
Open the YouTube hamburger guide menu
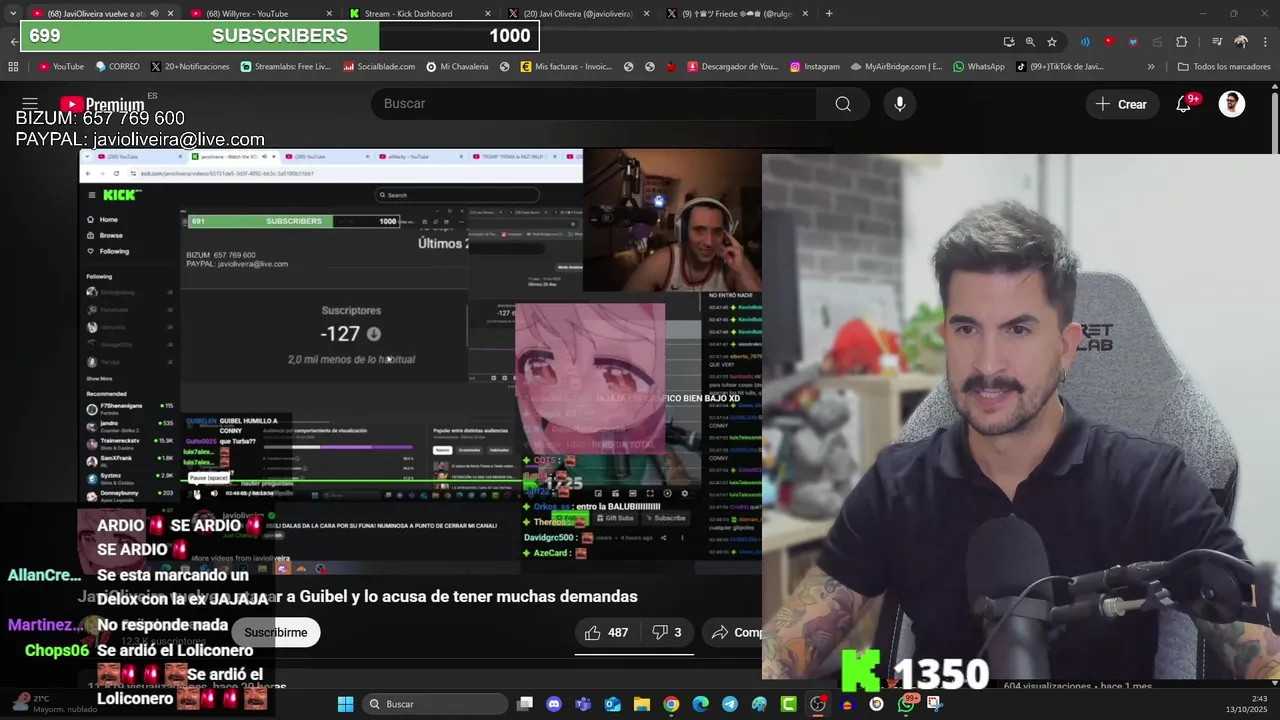click(30, 104)
